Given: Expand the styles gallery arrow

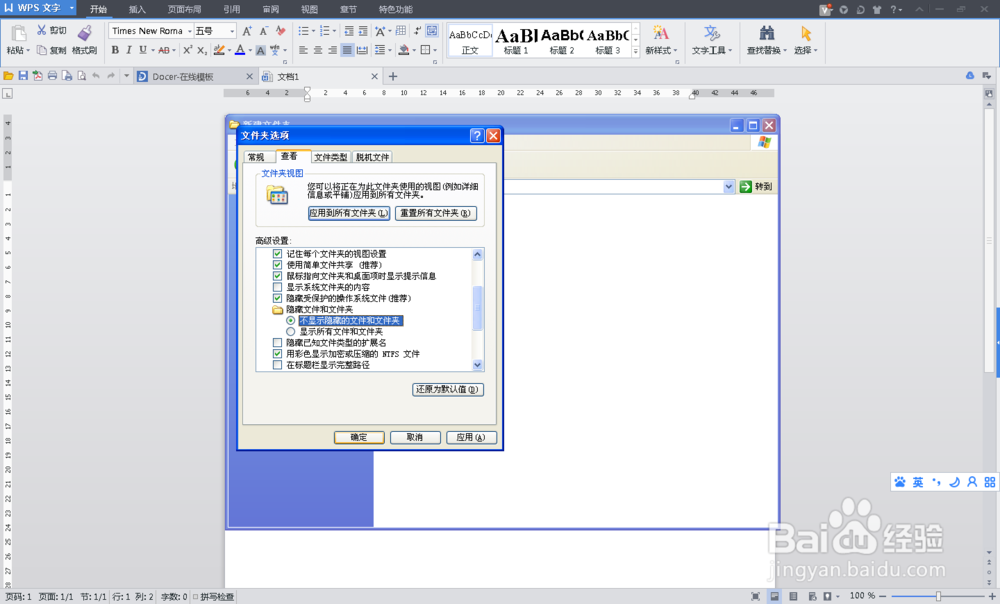Looking at the screenshot, I should [636, 52].
